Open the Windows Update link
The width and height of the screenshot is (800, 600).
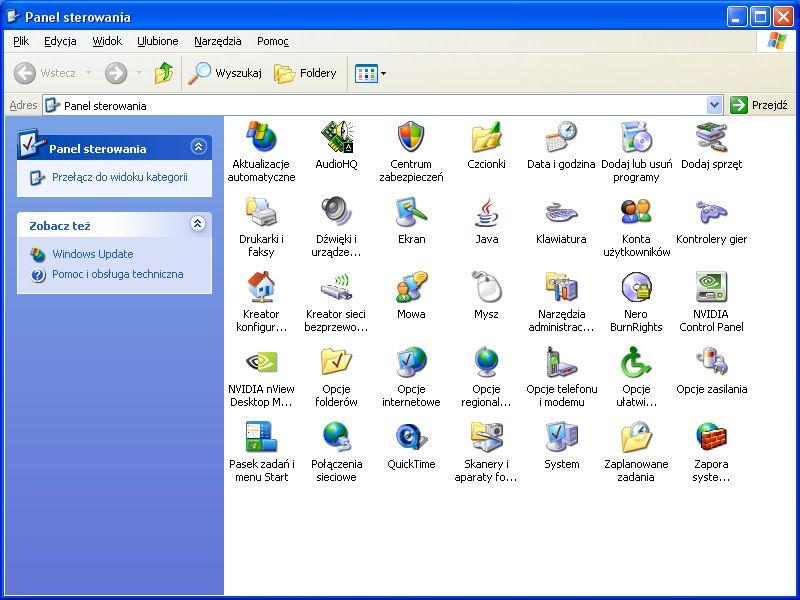pyautogui.click(x=92, y=254)
